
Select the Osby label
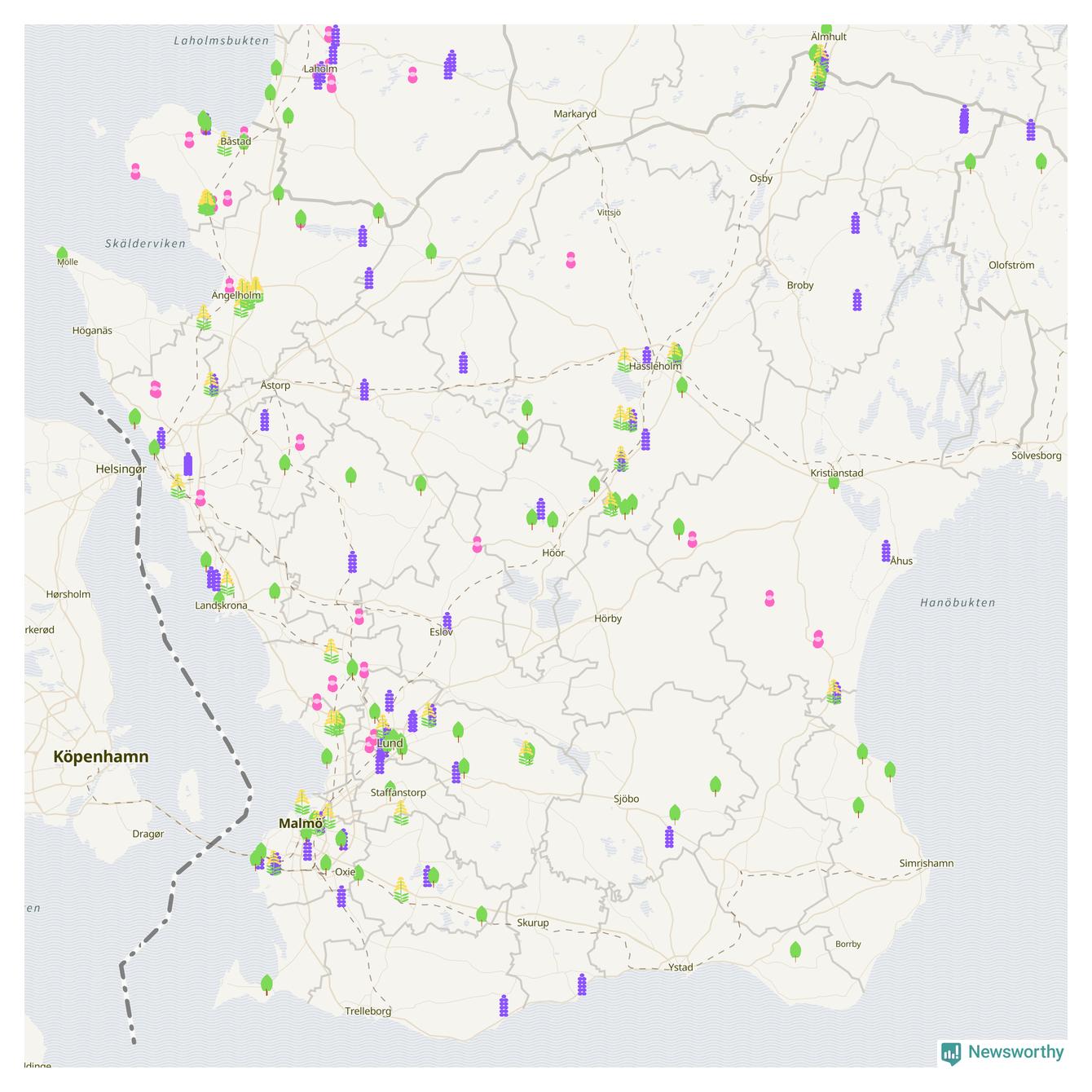coord(761,178)
